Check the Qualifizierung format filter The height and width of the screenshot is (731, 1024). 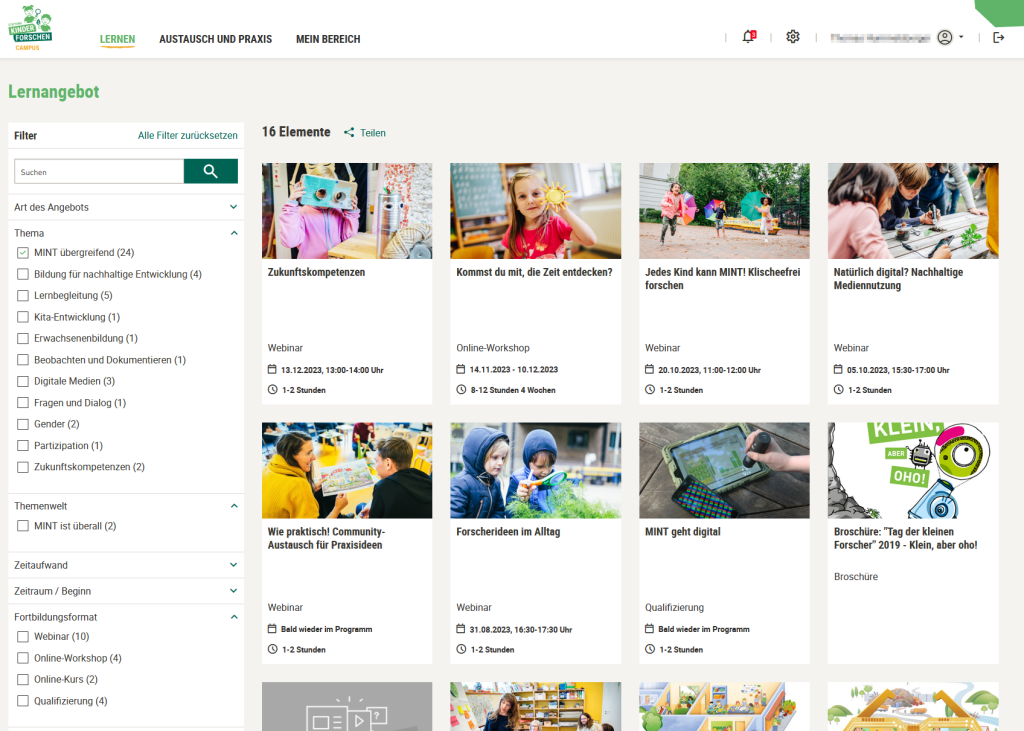point(23,700)
